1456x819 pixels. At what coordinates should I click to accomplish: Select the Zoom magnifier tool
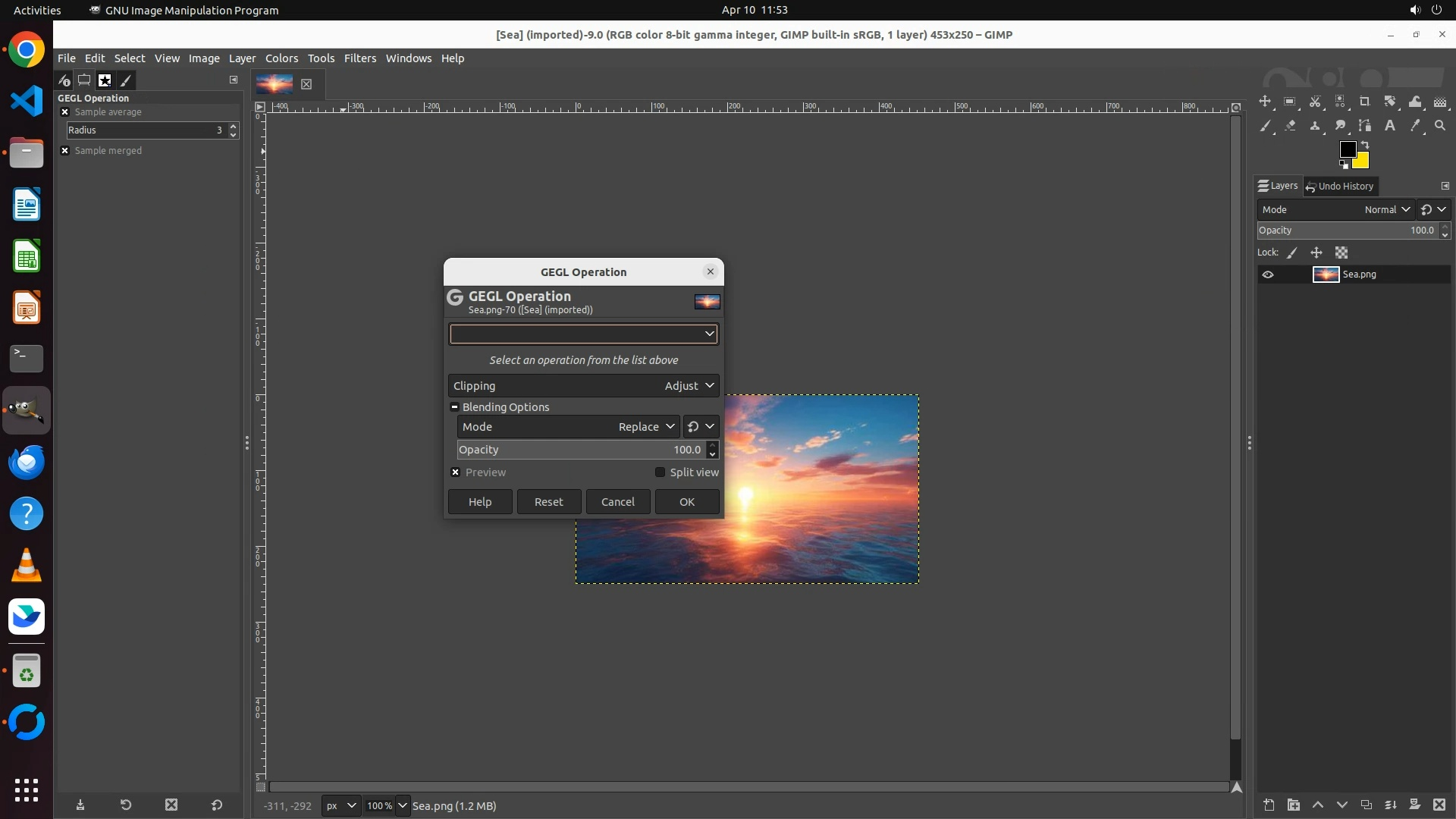[1440, 126]
